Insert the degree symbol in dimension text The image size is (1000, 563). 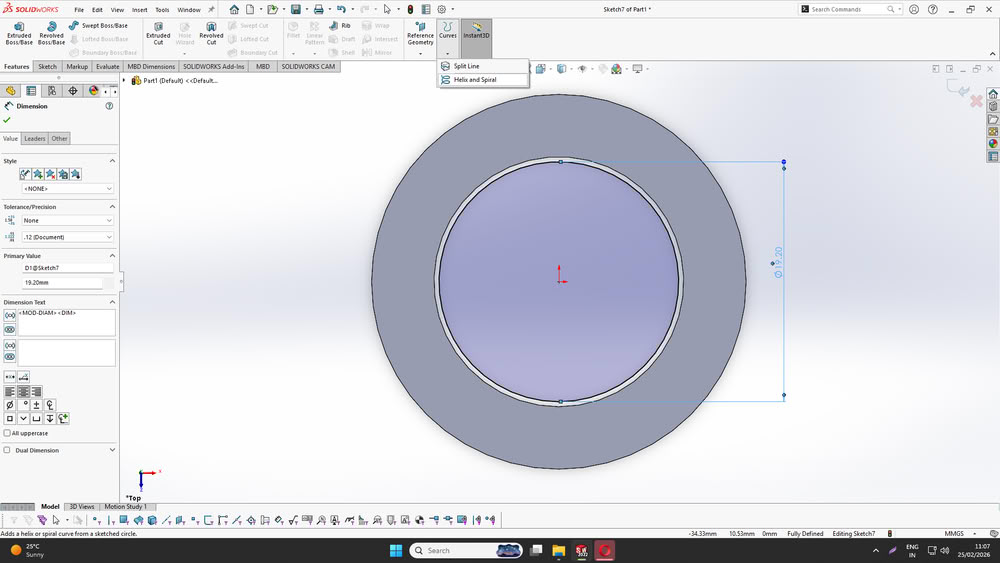coord(23,405)
